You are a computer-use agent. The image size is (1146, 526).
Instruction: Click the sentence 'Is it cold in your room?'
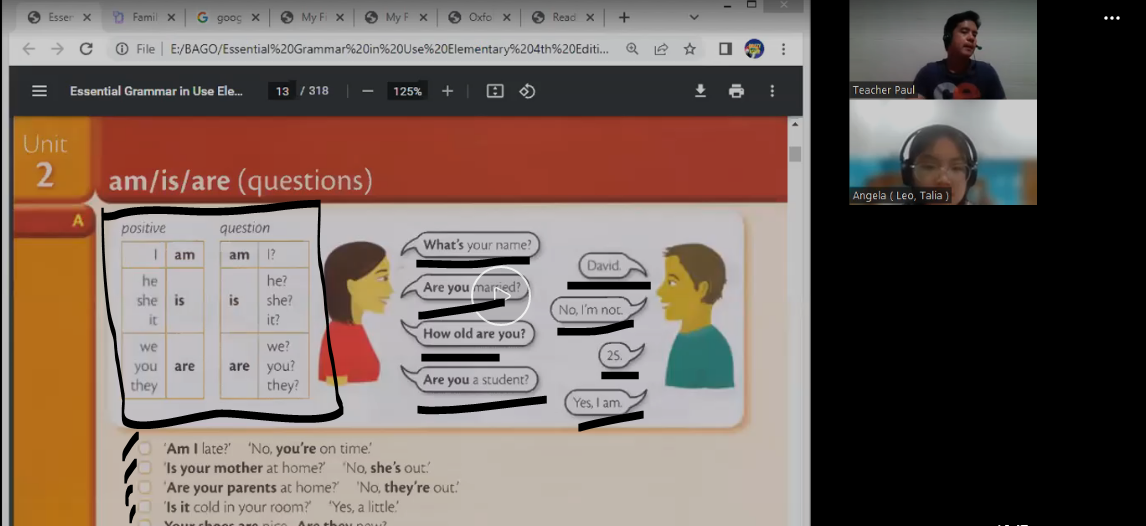coord(238,506)
